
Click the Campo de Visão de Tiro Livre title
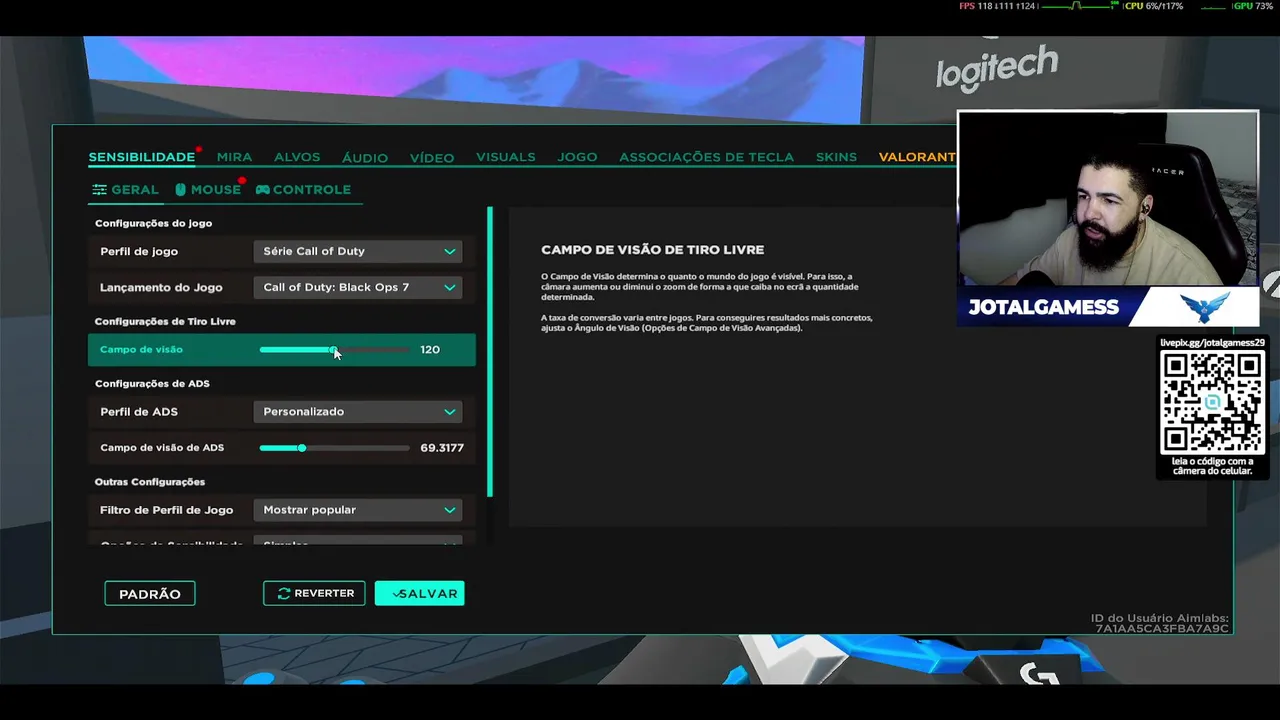pyautogui.click(x=652, y=250)
